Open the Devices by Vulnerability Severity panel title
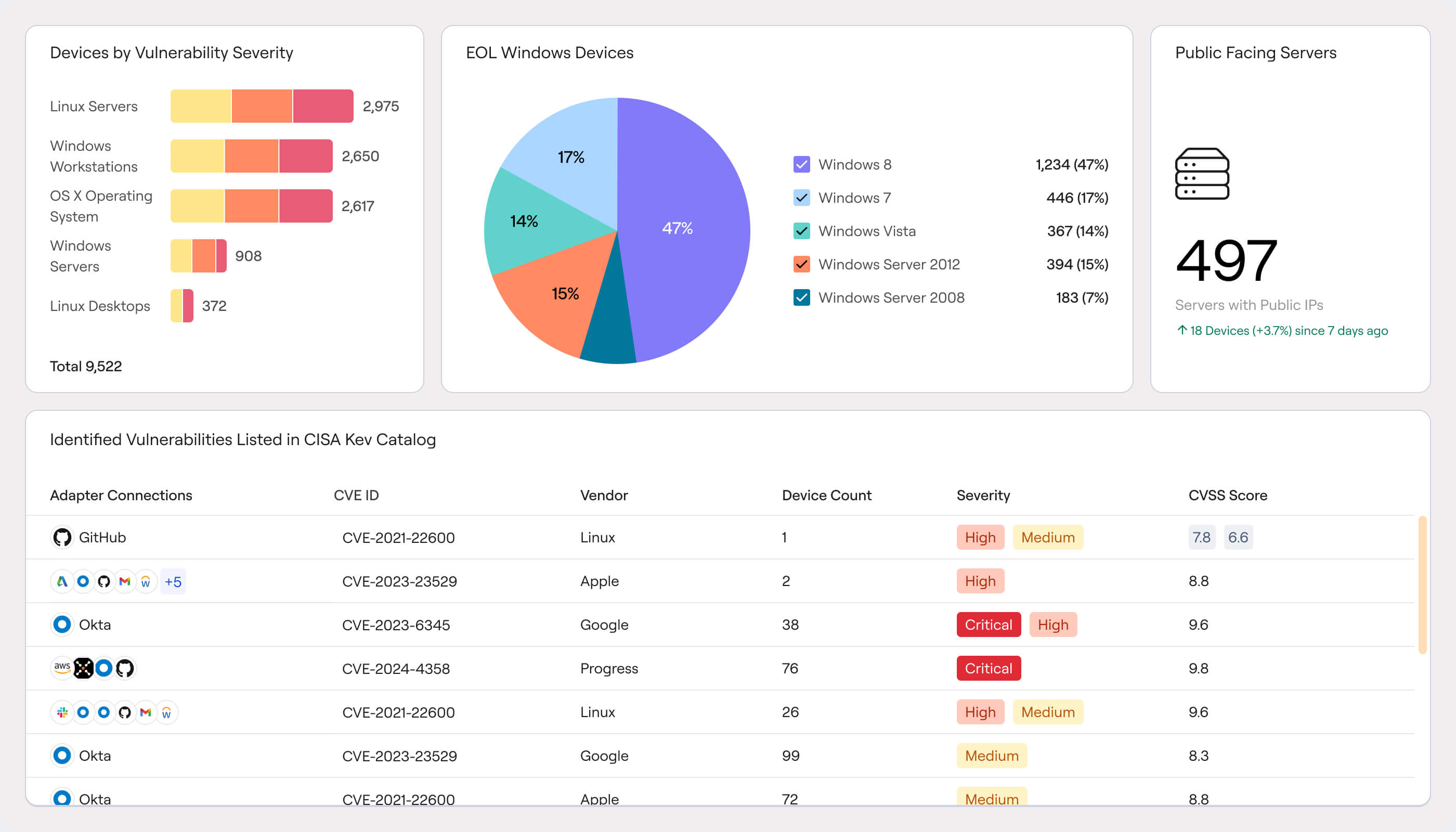Screen dimensions: 1456x832 172,52
